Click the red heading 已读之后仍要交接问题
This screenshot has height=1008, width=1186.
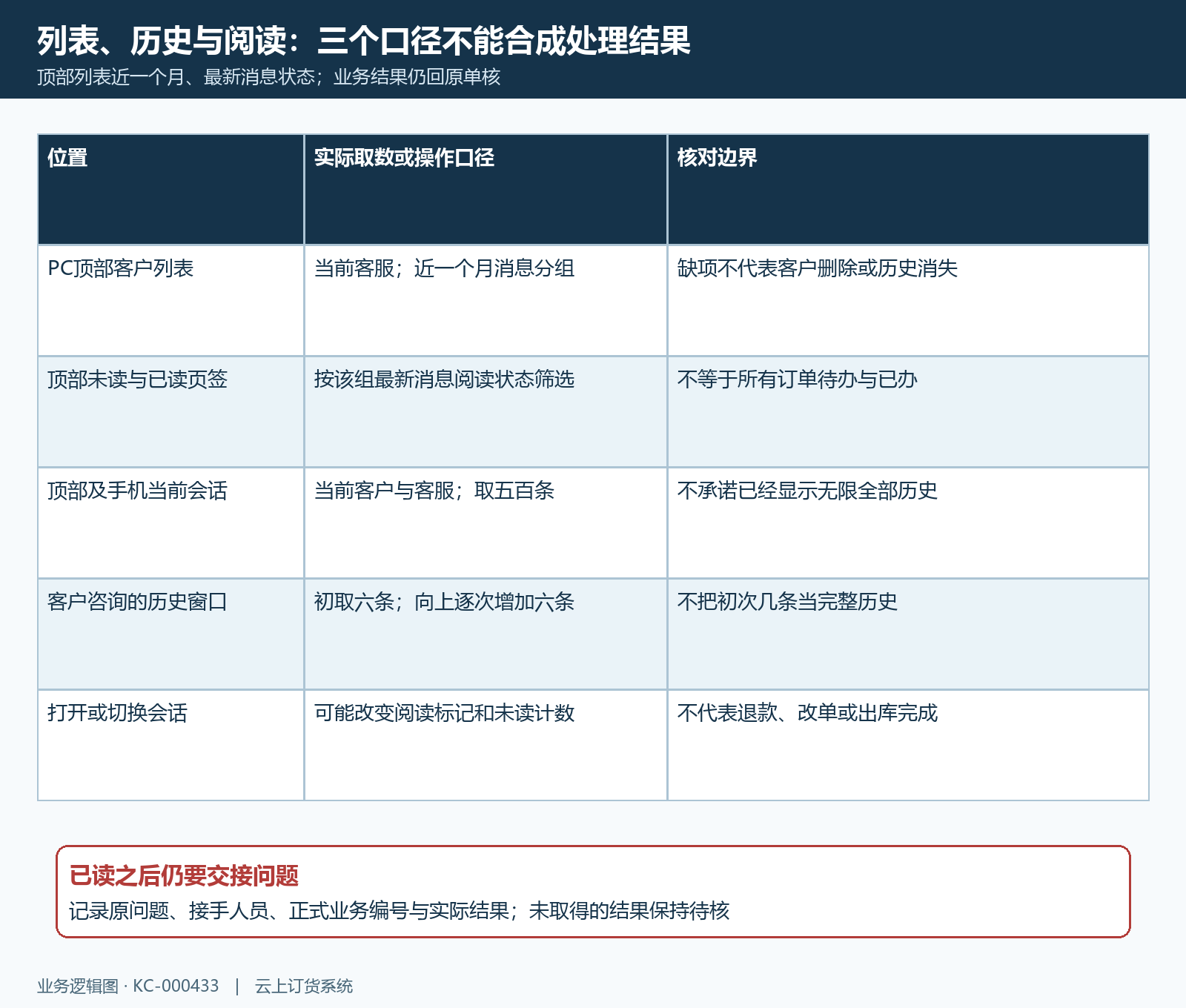pos(184,876)
